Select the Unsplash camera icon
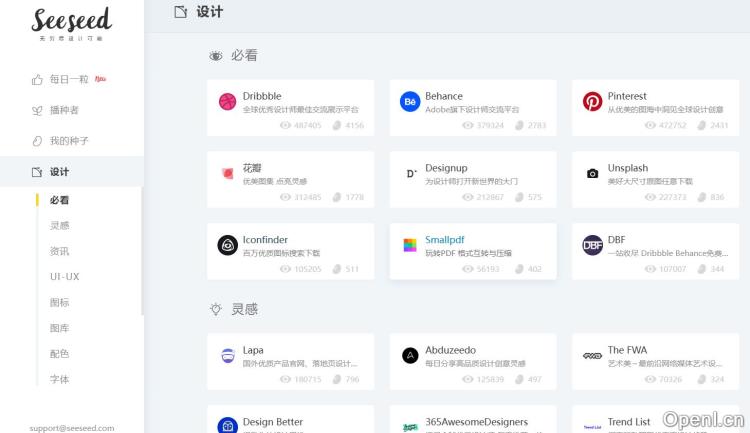This screenshot has height=433, width=750. tap(592, 173)
